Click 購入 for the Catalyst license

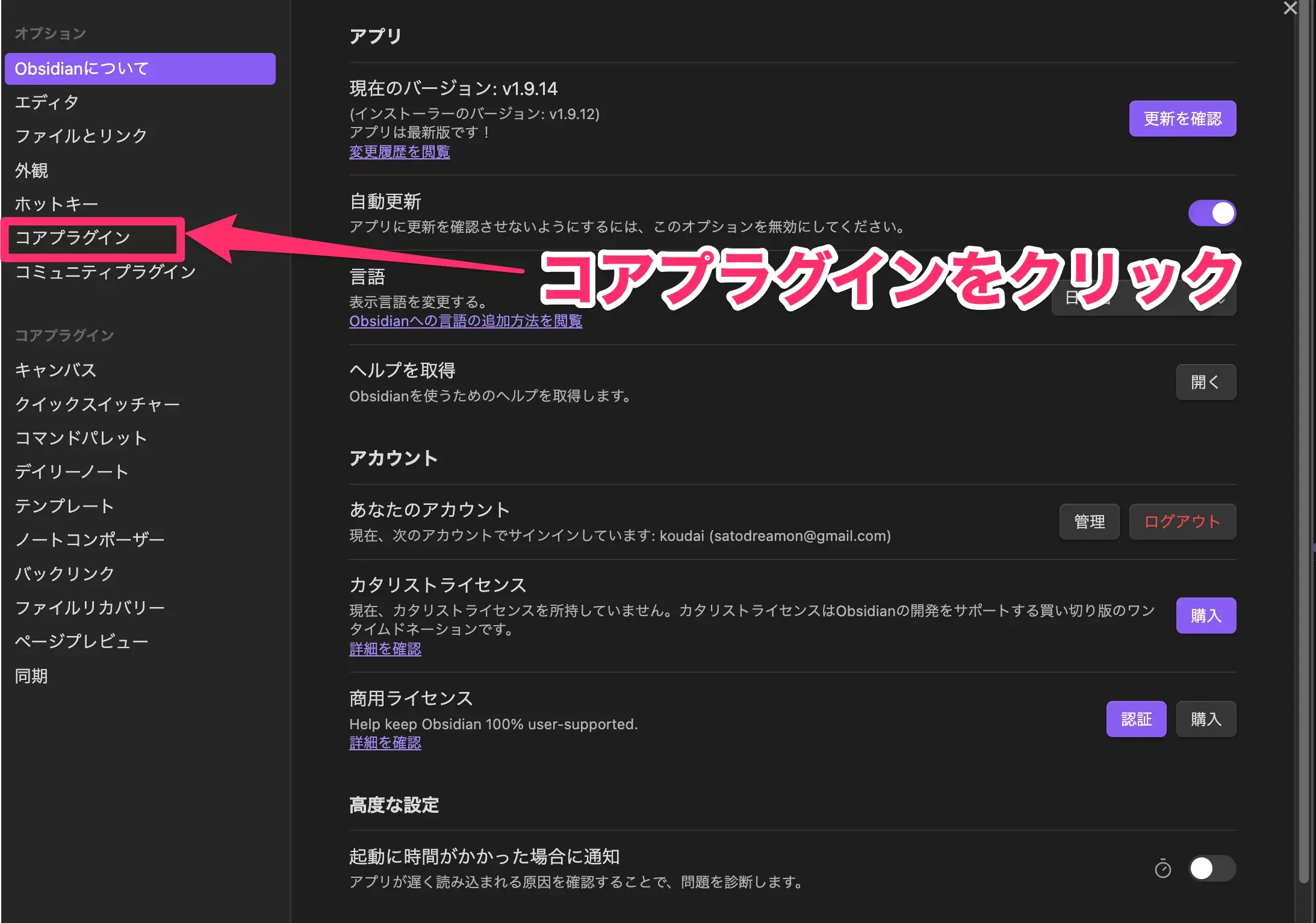pos(1206,616)
